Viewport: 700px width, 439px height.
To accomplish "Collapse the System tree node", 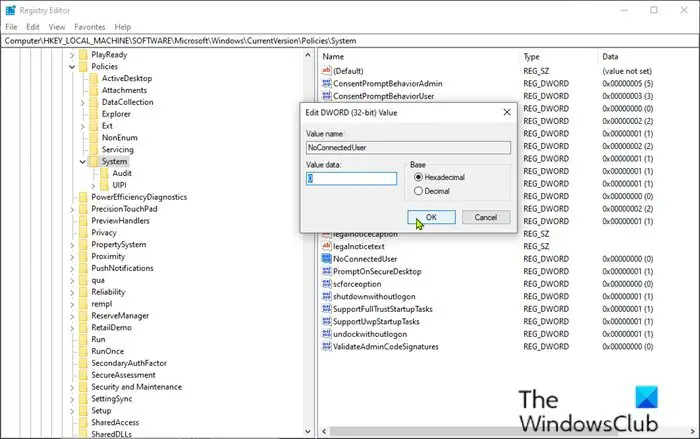I will pos(83,162).
